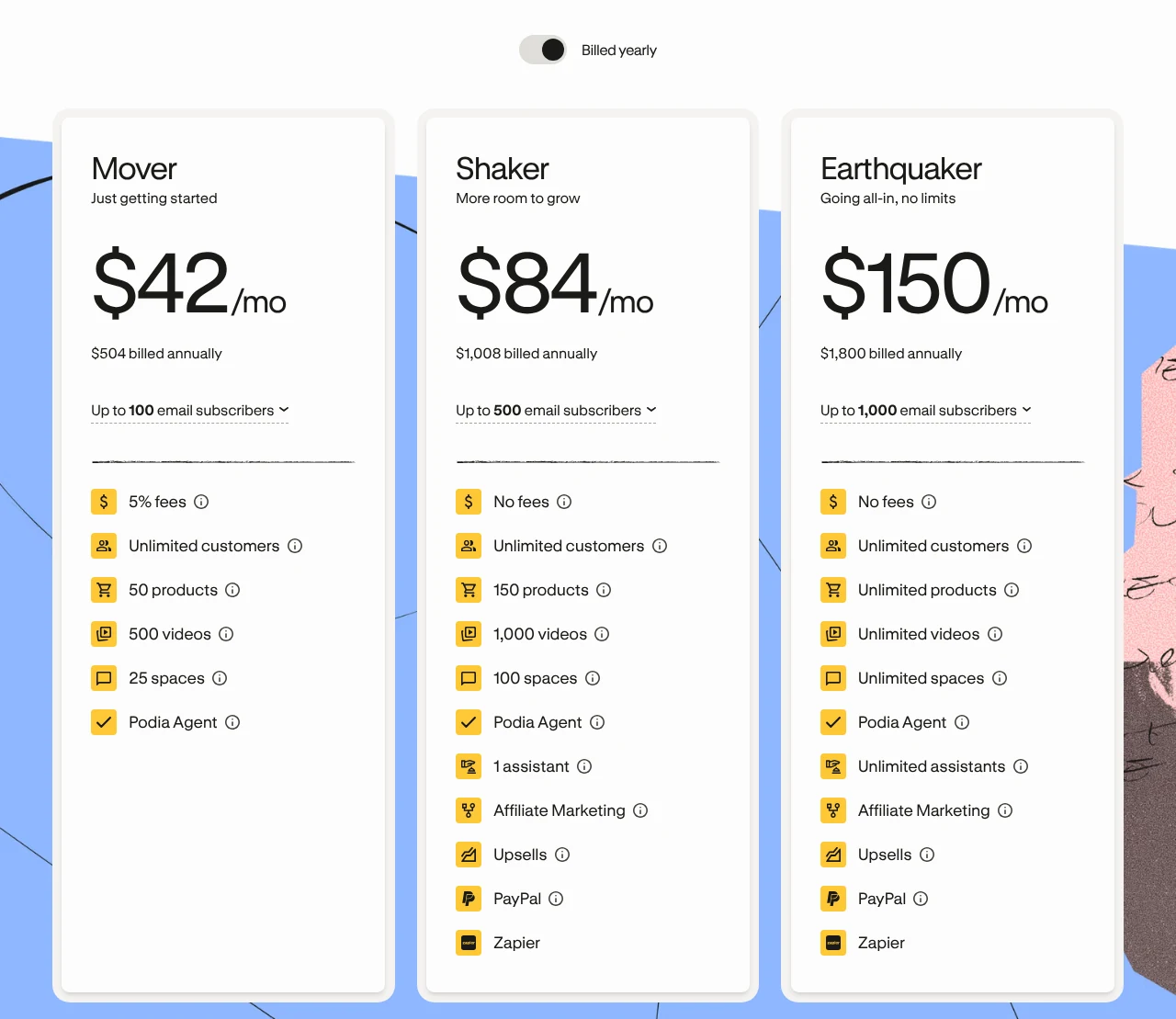Screen dimensions: 1176x1019
Task: Click Earthquaker PayPal info icon
Action: (921, 899)
